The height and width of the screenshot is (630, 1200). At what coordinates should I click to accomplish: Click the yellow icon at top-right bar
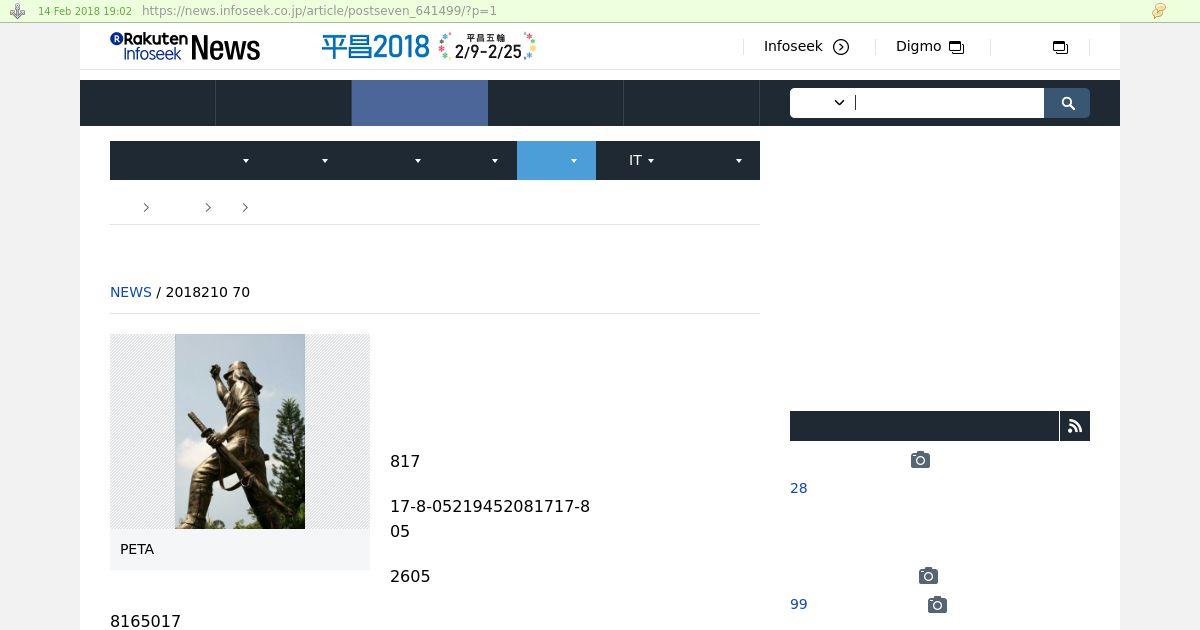click(x=1159, y=11)
